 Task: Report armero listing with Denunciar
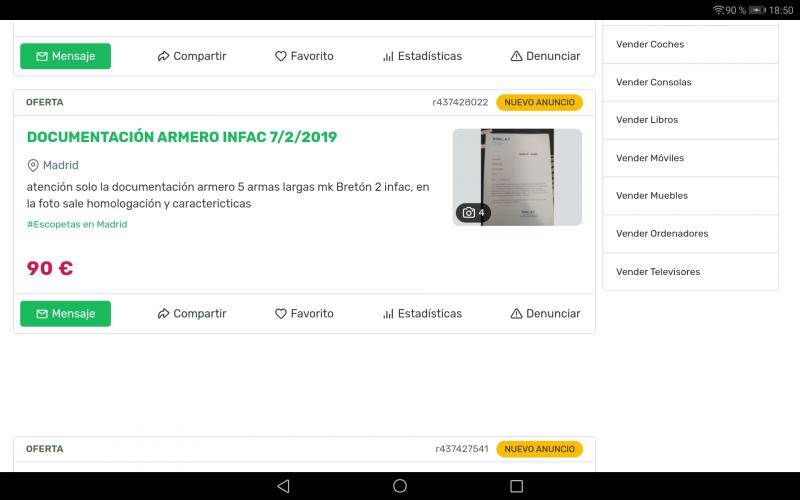click(545, 313)
